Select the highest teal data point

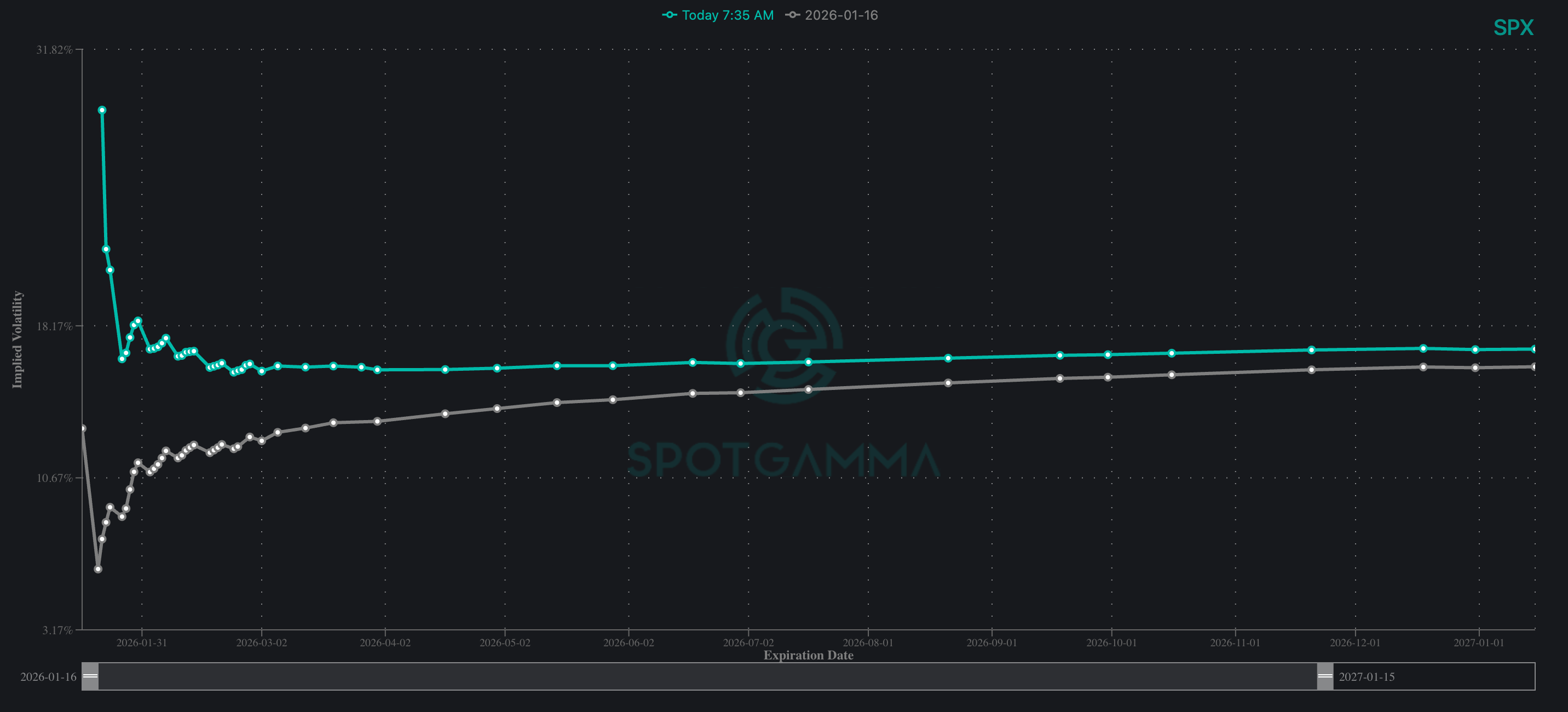pos(102,110)
